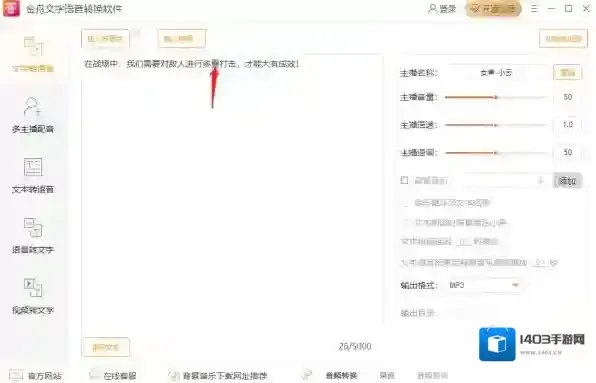
Task: Click the second yellow button above the text box
Action: [x=182, y=38]
